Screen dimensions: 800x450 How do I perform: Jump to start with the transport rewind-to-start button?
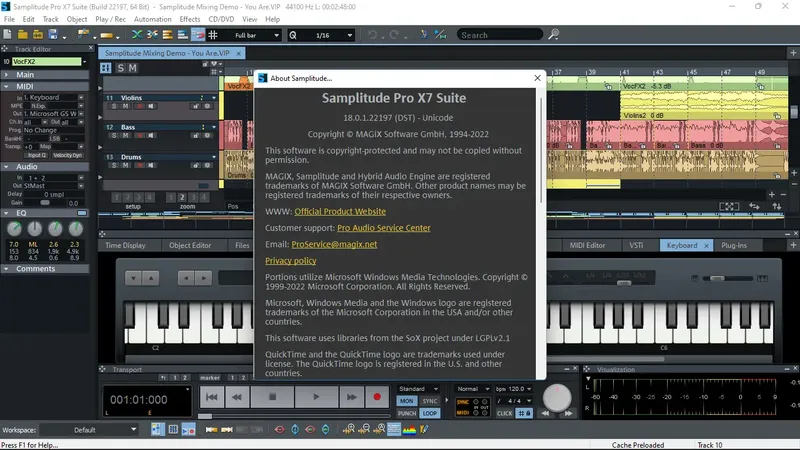point(212,396)
